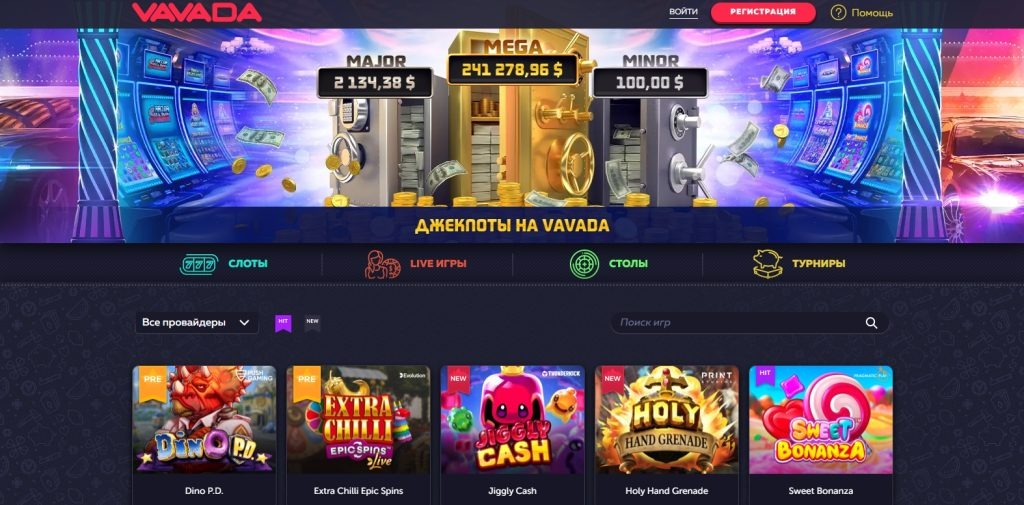
Task: Click the Live games dealer icon
Action: (383, 265)
